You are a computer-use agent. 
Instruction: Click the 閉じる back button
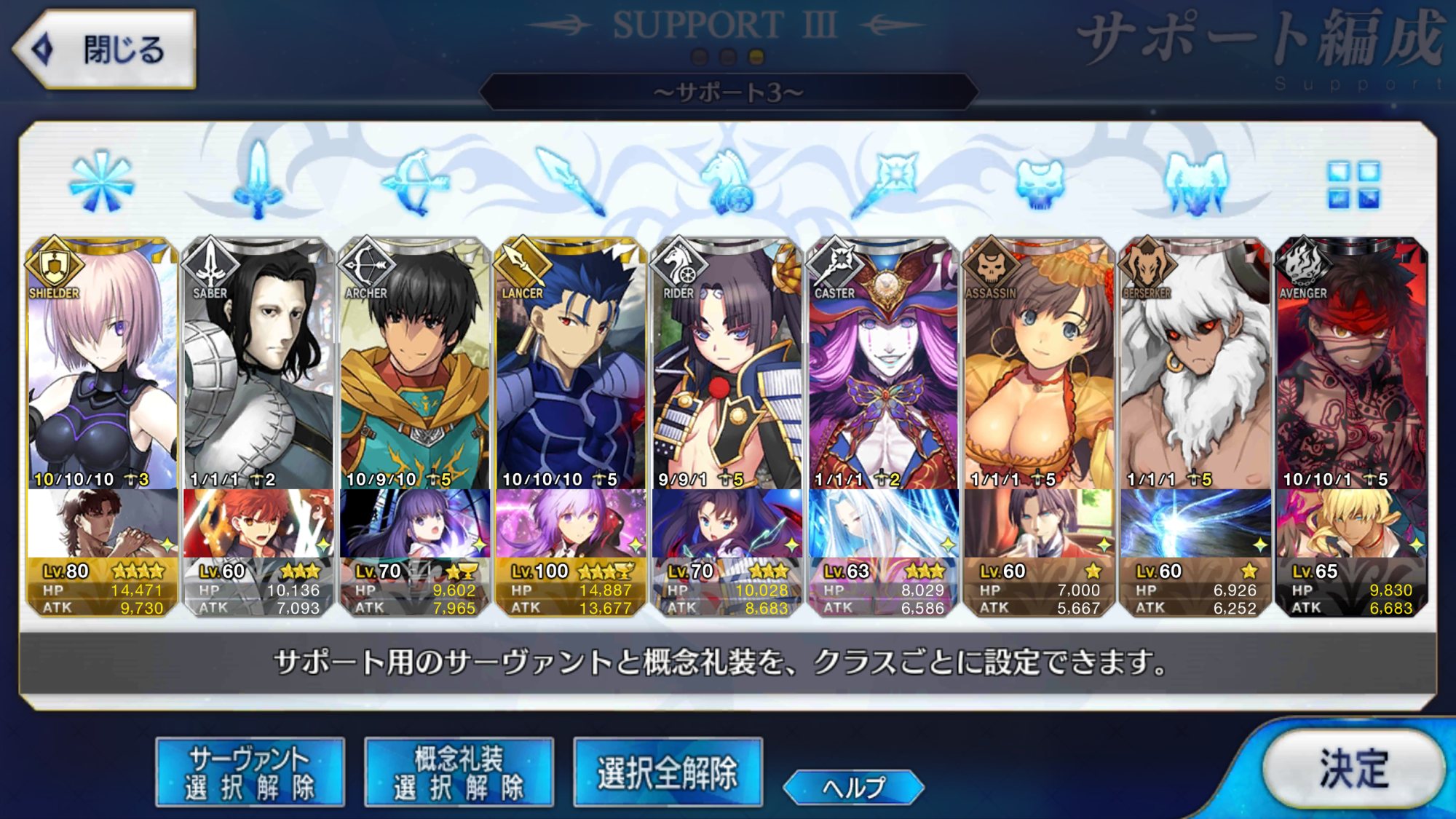pyautogui.click(x=104, y=50)
